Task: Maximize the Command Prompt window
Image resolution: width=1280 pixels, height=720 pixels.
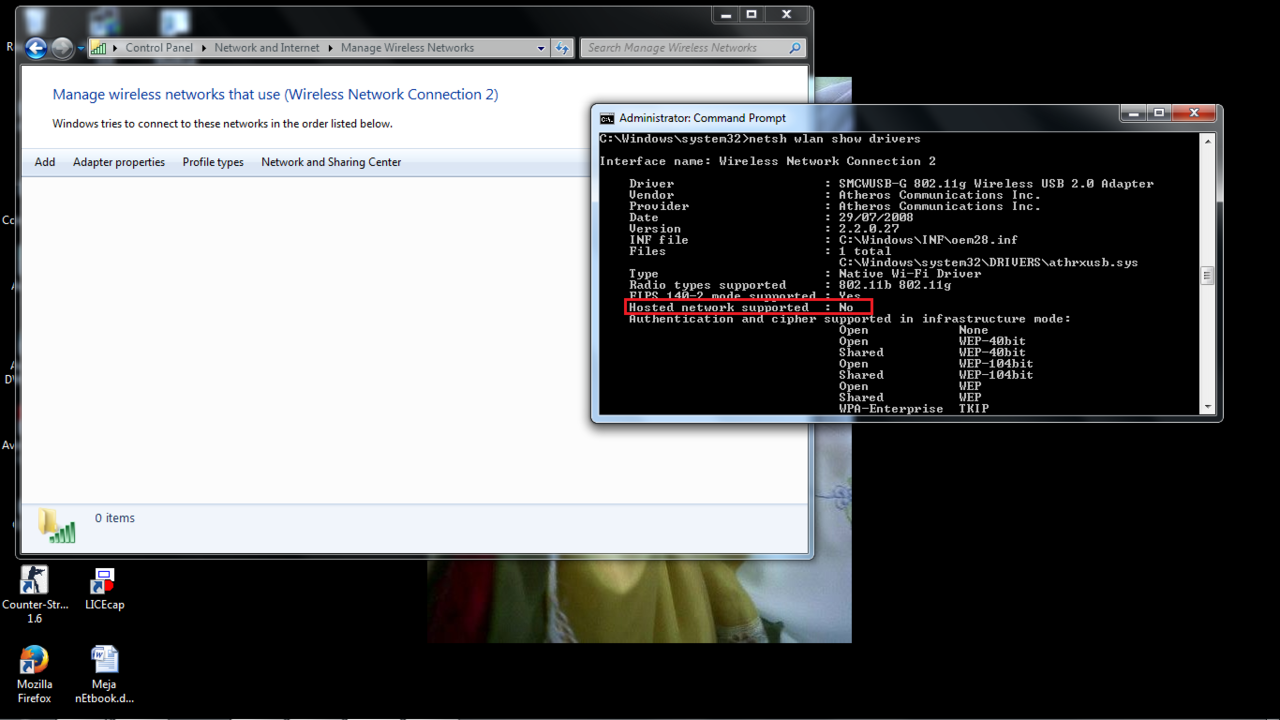Action: pos(1159,114)
